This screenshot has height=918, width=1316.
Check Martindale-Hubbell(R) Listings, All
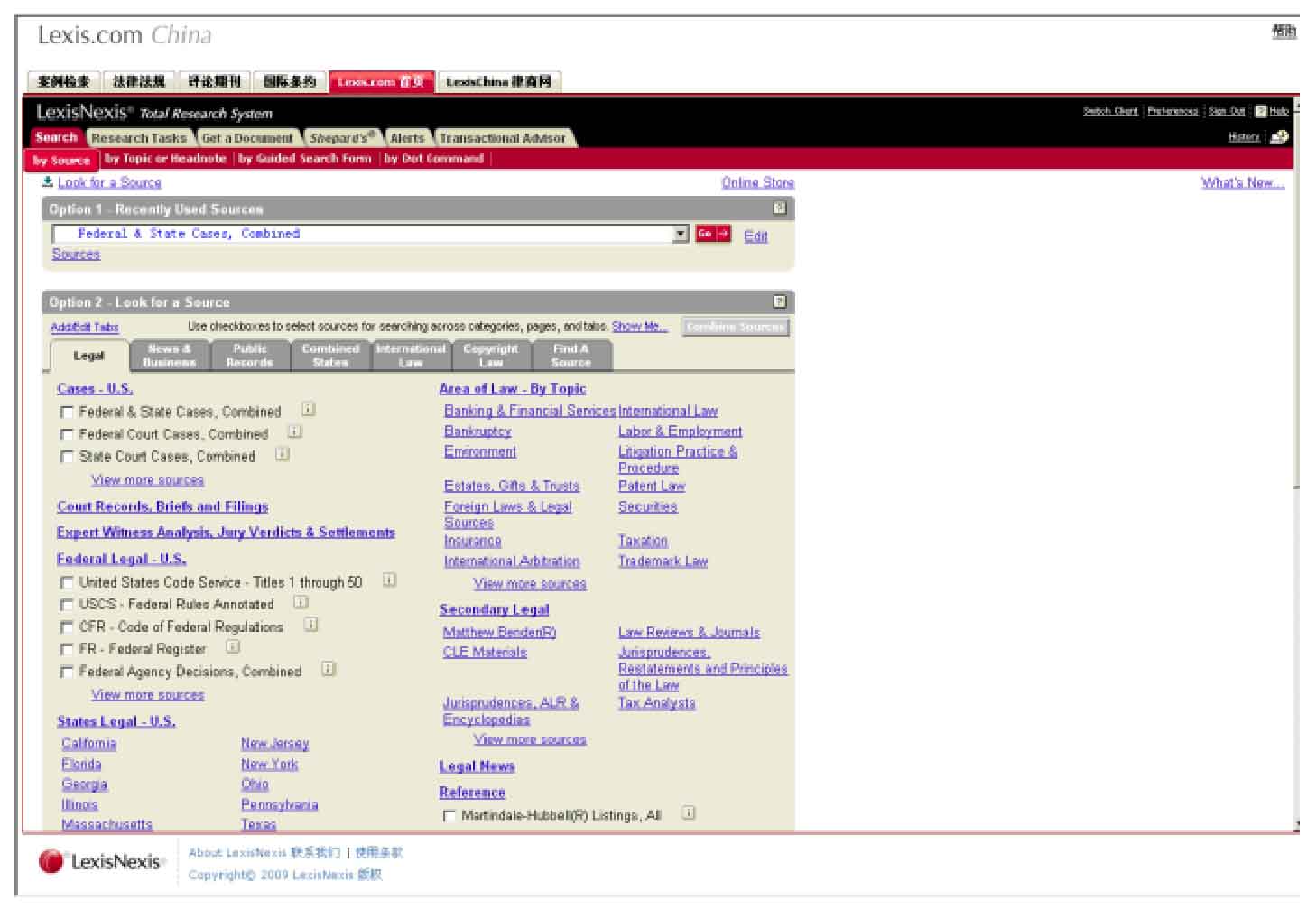[x=449, y=816]
